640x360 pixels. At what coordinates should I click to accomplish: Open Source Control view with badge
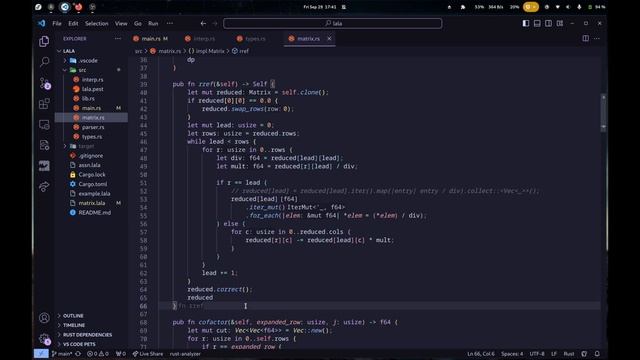coord(44,83)
